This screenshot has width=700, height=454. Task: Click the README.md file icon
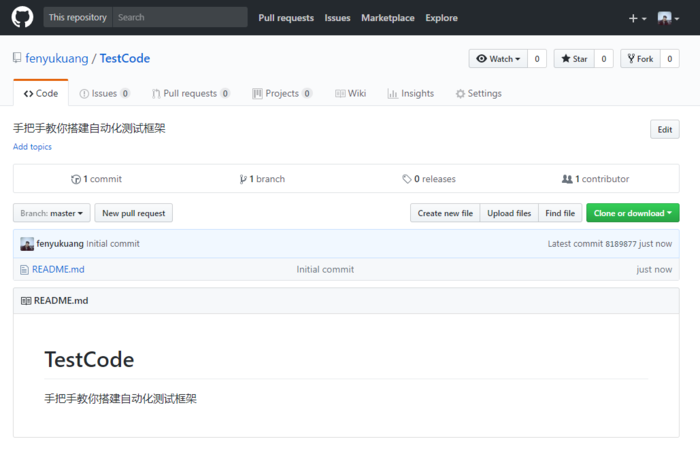25,269
